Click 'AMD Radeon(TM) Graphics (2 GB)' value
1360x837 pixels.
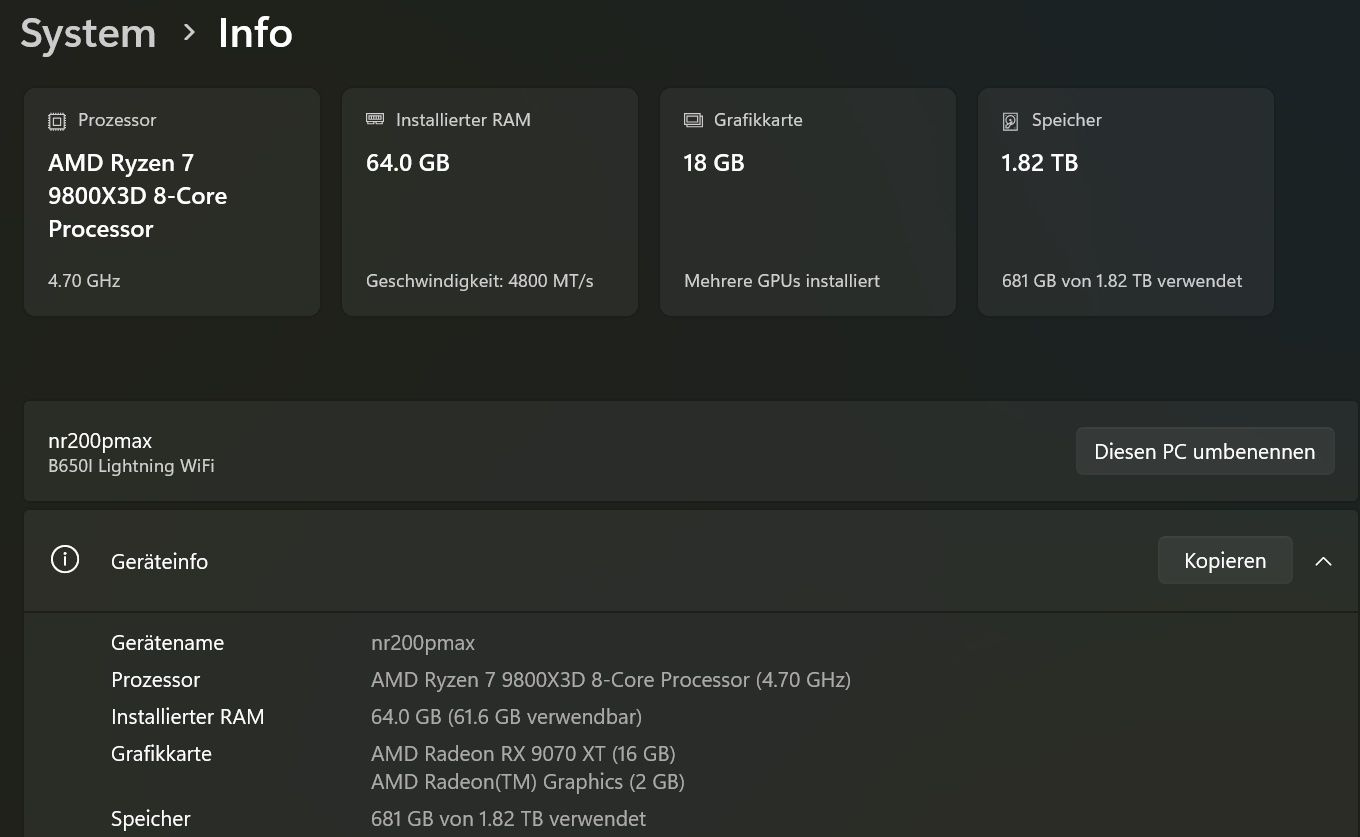coord(528,782)
